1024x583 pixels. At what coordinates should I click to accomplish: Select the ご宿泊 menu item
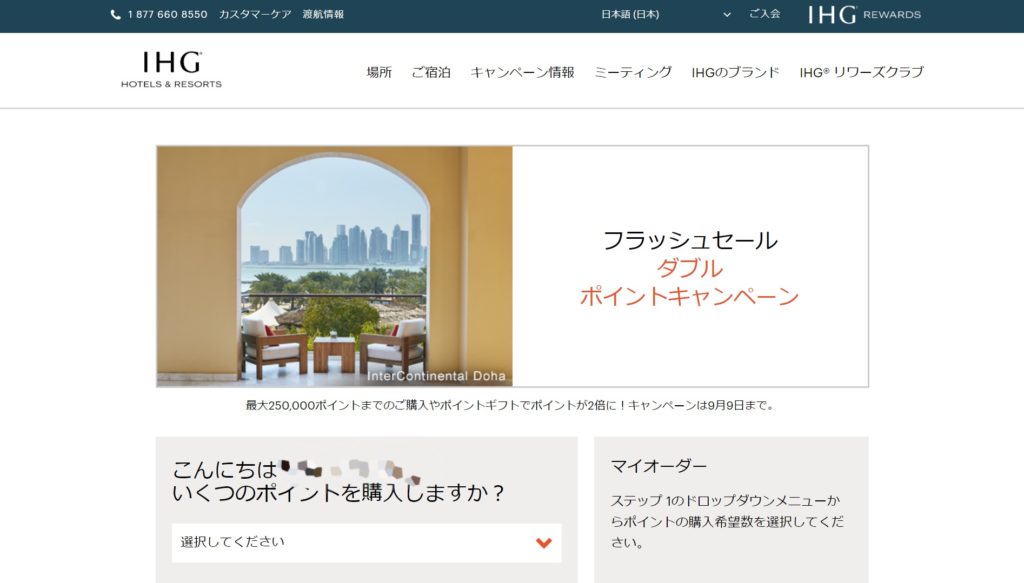[431, 73]
